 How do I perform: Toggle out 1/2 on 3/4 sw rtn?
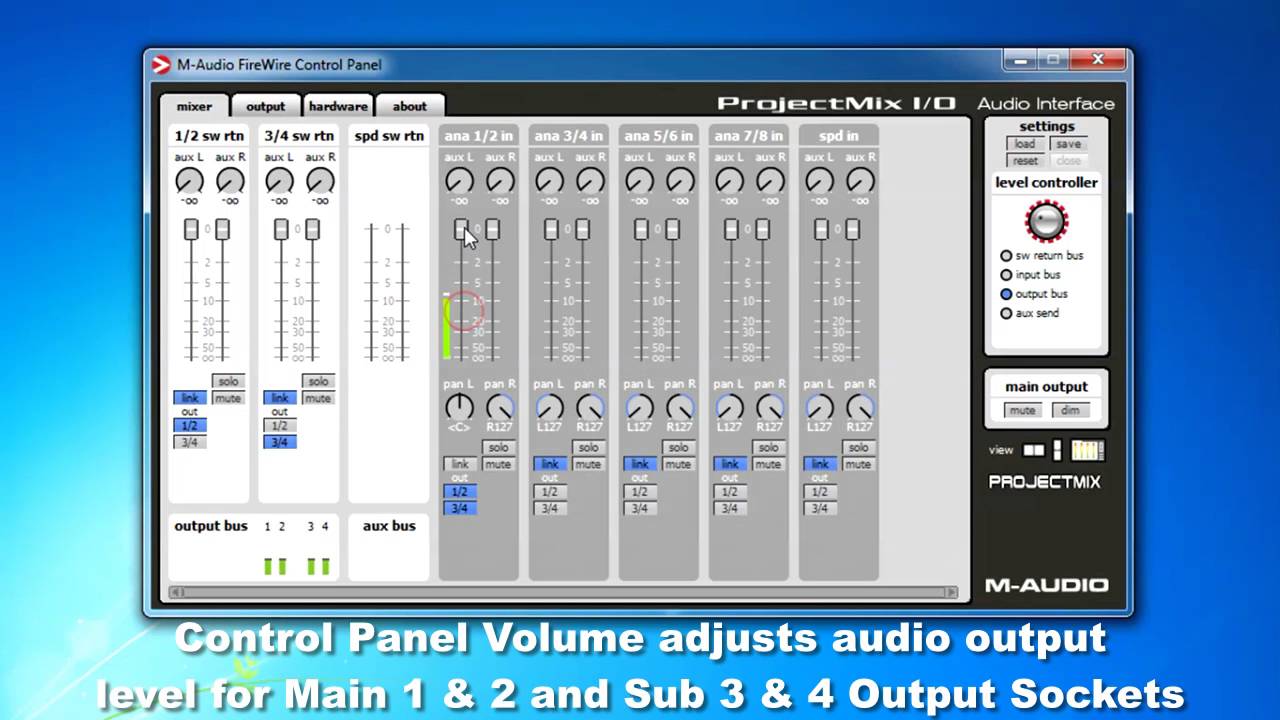[x=280, y=425]
